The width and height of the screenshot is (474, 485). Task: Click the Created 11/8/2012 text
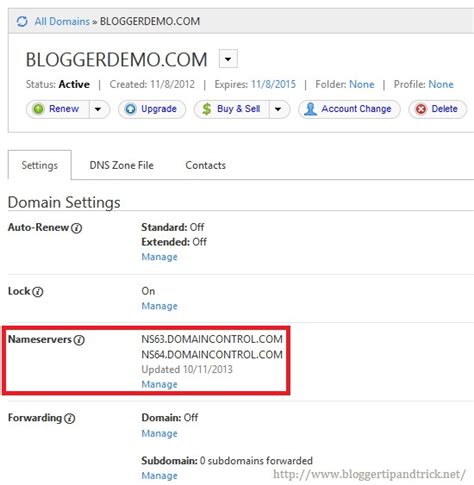pyautogui.click(x=152, y=84)
